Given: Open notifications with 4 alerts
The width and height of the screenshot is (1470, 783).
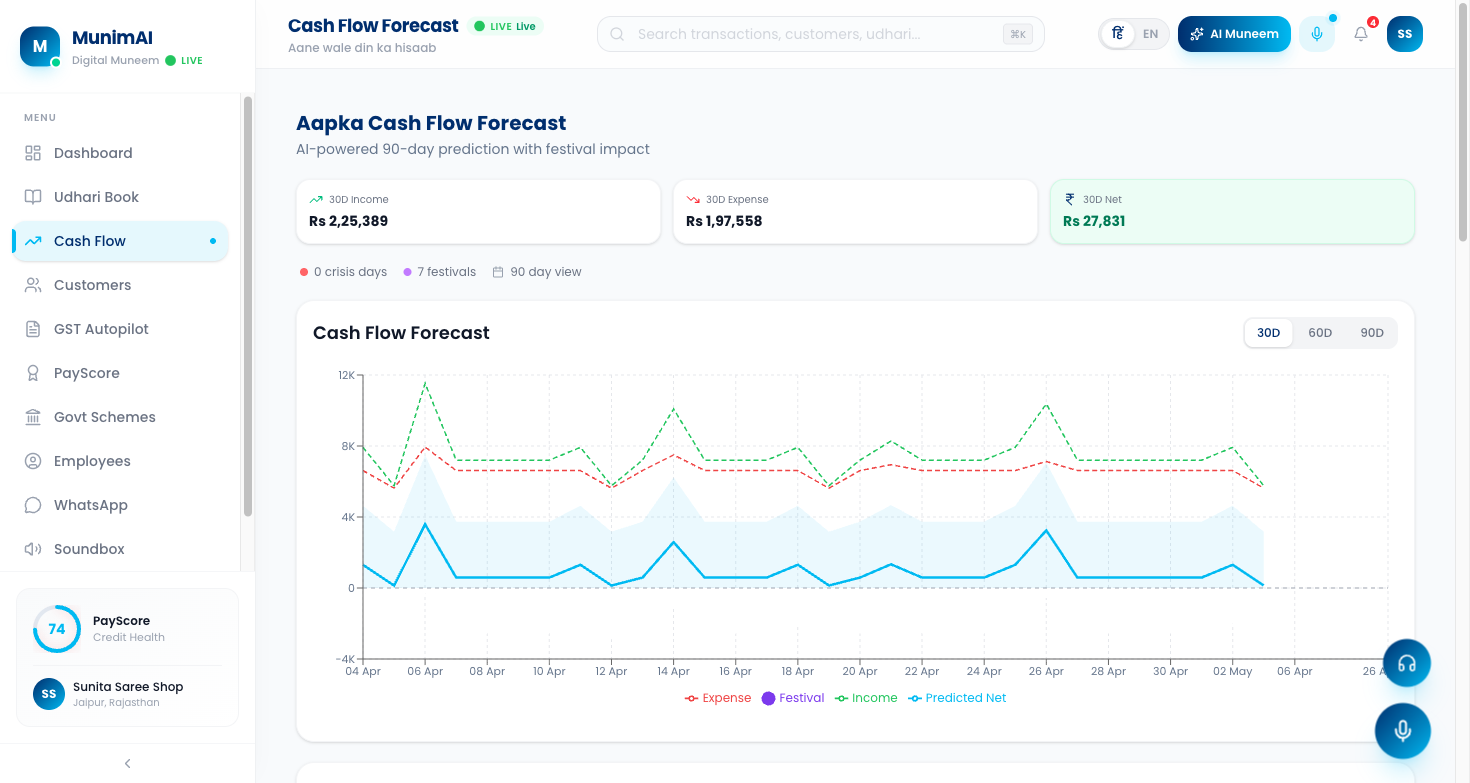Looking at the screenshot, I should click(1360, 33).
